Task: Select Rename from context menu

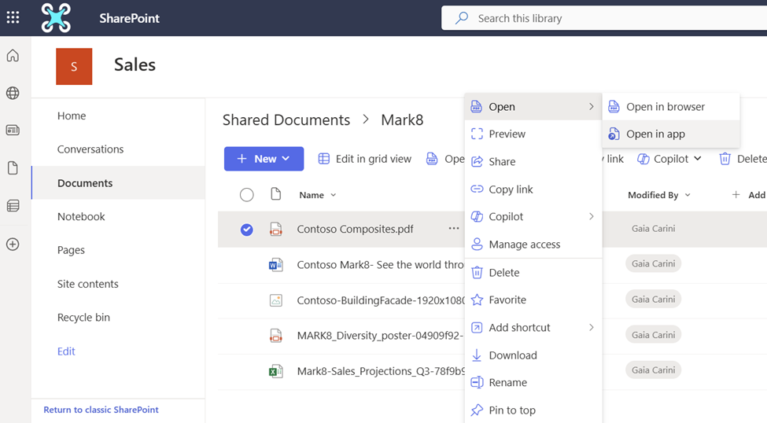Action: pos(533,382)
